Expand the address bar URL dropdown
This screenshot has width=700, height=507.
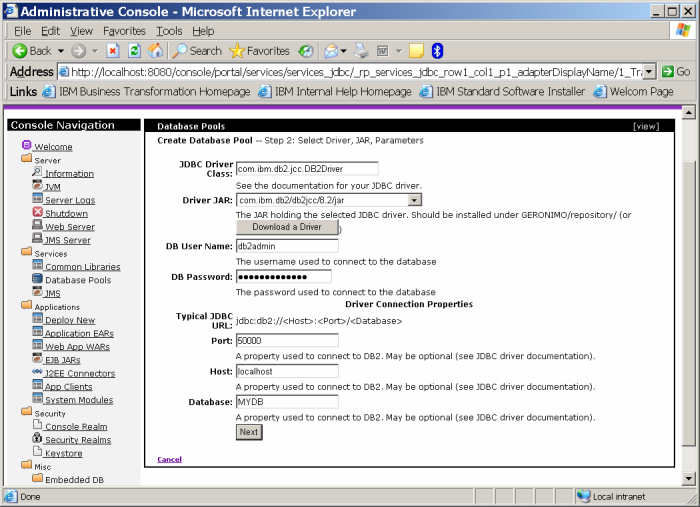(649, 72)
